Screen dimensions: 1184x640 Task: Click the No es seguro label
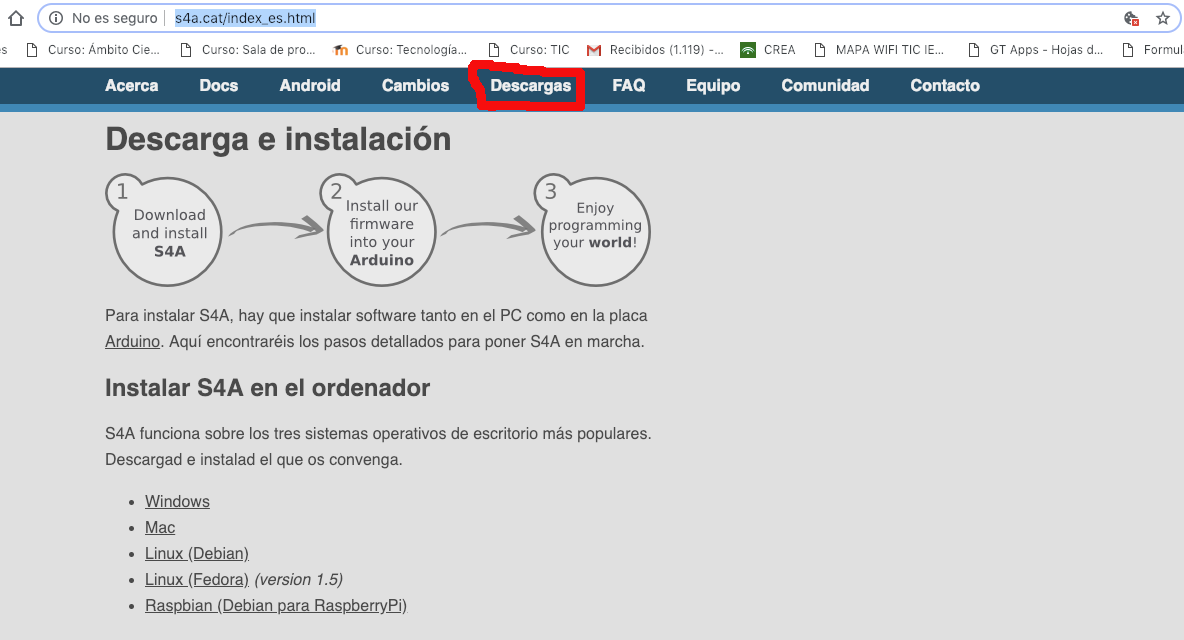[115, 18]
